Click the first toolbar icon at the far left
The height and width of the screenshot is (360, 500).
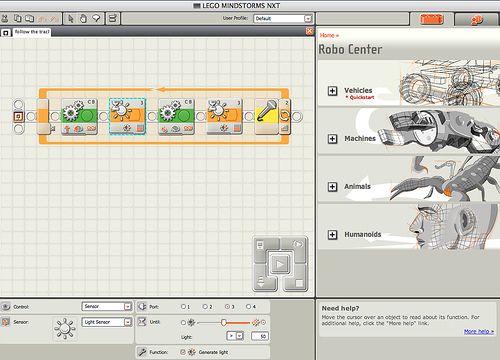[5, 19]
